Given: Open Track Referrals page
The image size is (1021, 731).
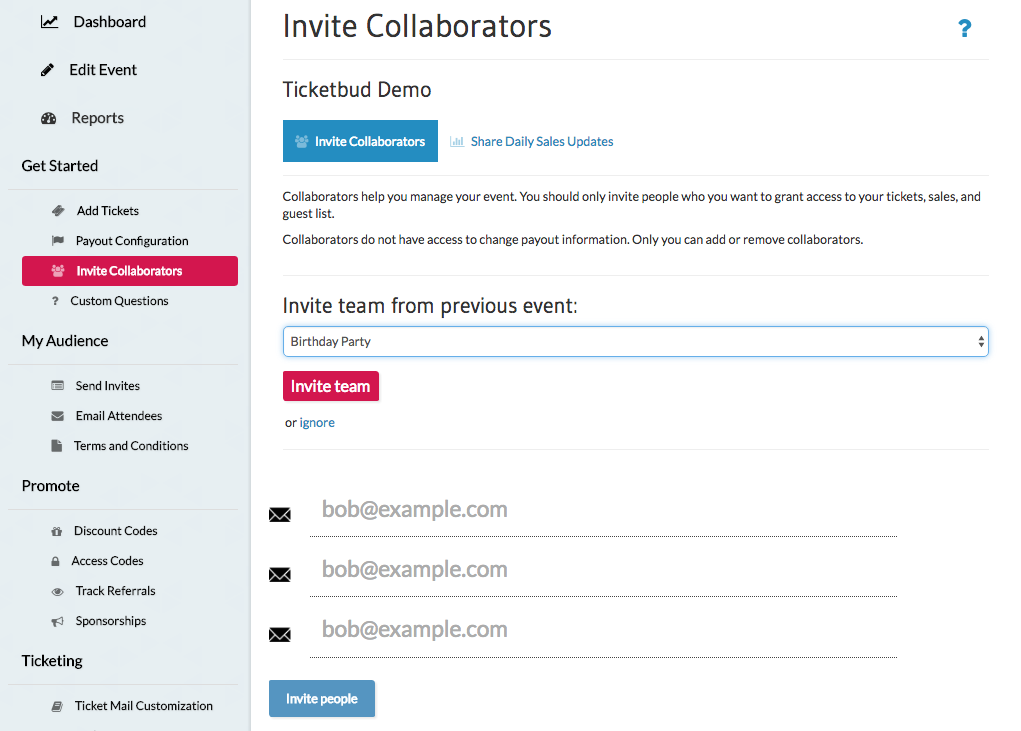Looking at the screenshot, I should click(115, 590).
